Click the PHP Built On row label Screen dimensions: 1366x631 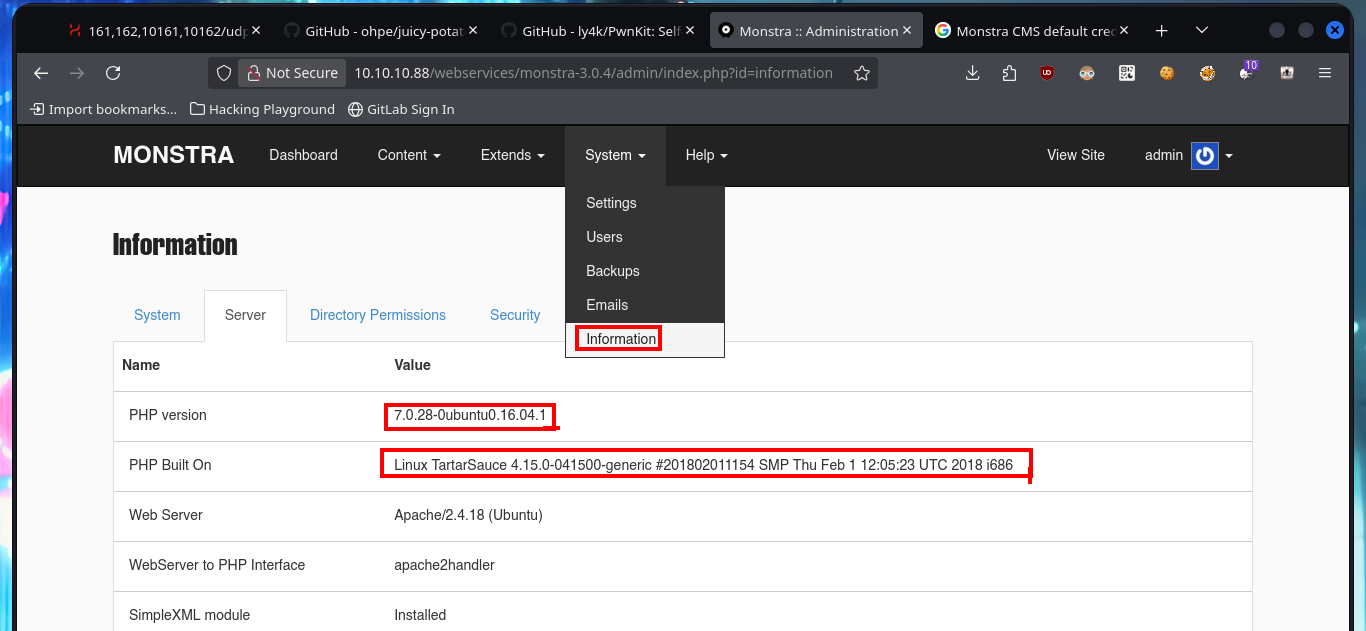coord(170,465)
